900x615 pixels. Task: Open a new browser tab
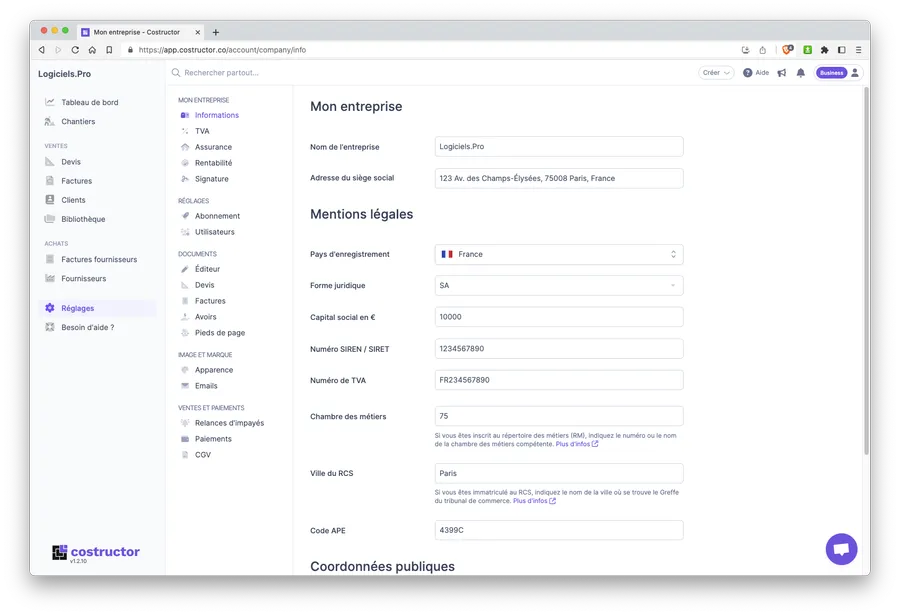point(215,32)
